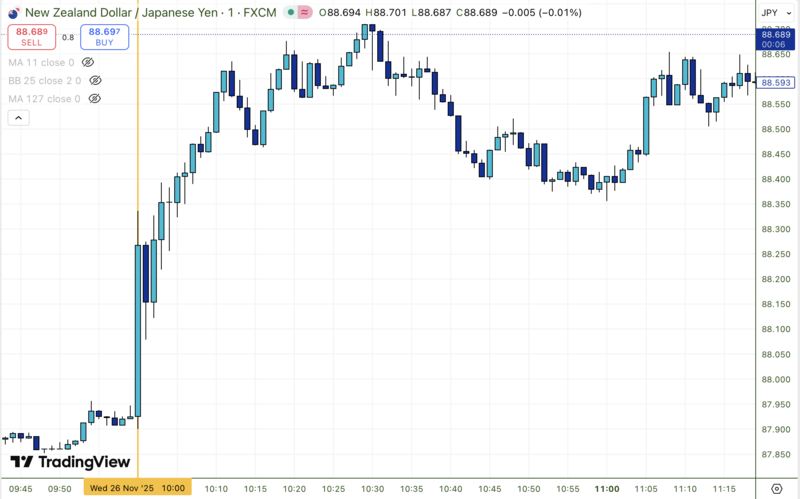
Task: Toggle visibility of MA 127 indicator
Action: click(94, 98)
